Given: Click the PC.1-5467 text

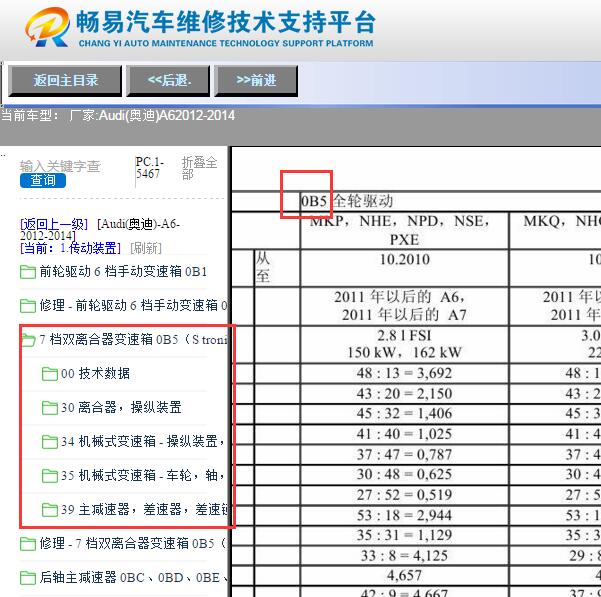Looking at the screenshot, I should coord(150,168).
